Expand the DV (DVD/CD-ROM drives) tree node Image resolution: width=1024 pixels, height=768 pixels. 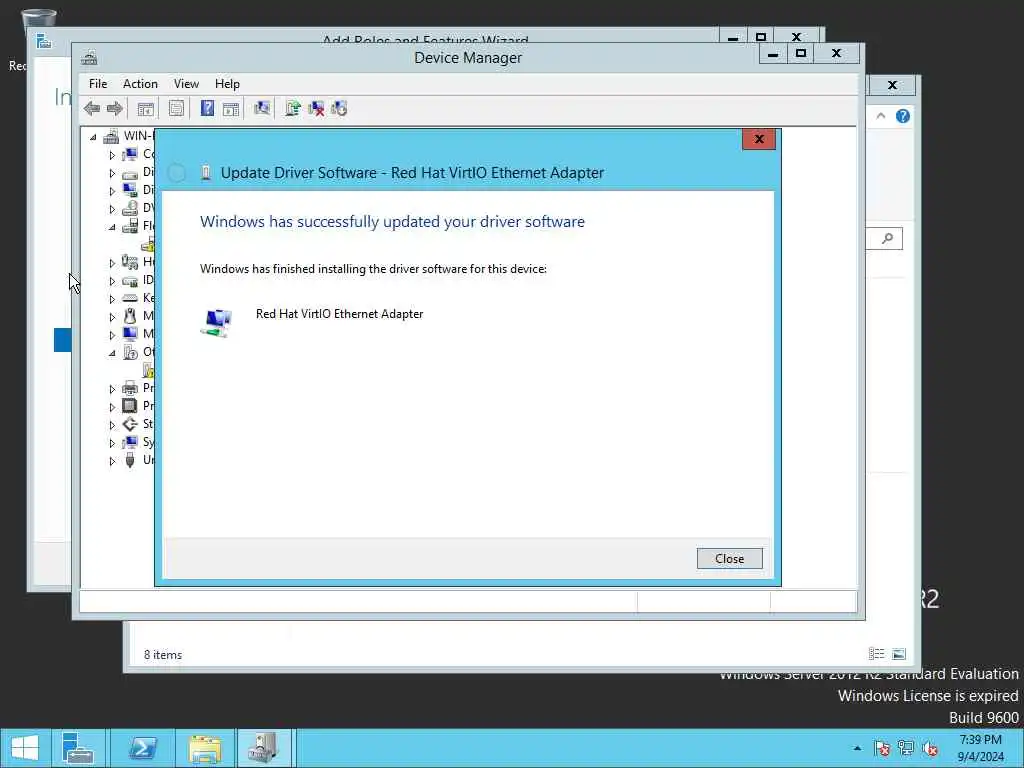112,209
